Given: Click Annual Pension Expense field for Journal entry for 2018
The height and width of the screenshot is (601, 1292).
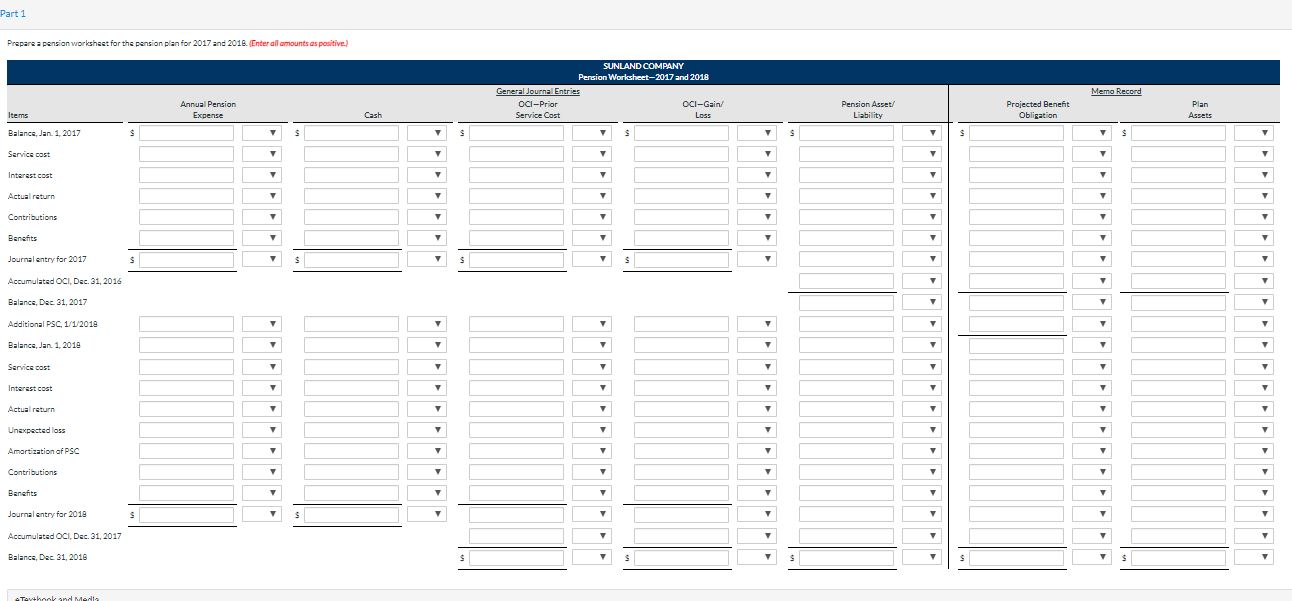Looking at the screenshot, I should tap(186, 515).
